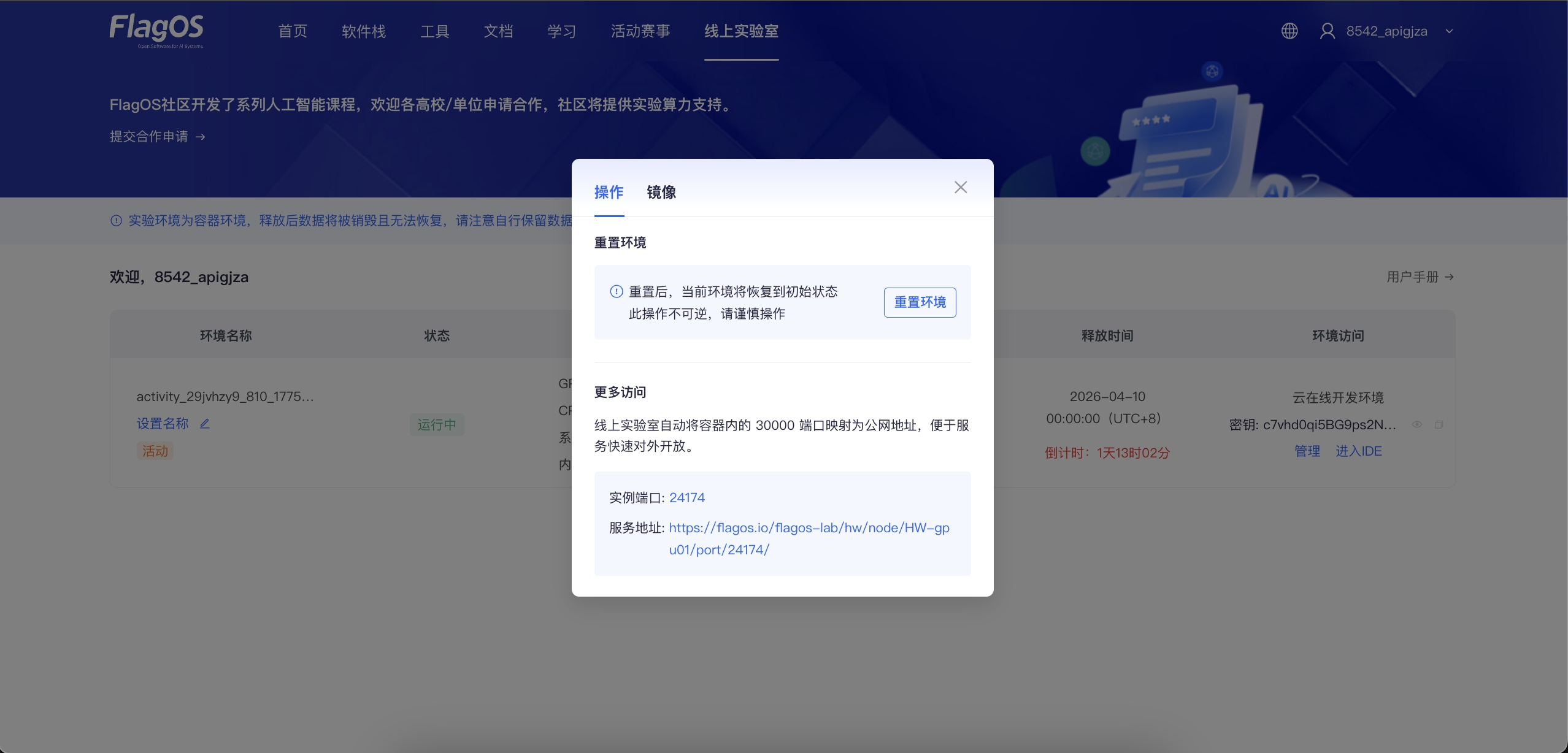Click the arrow after 提交合作申请
The height and width of the screenshot is (753, 1568).
pyautogui.click(x=201, y=137)
